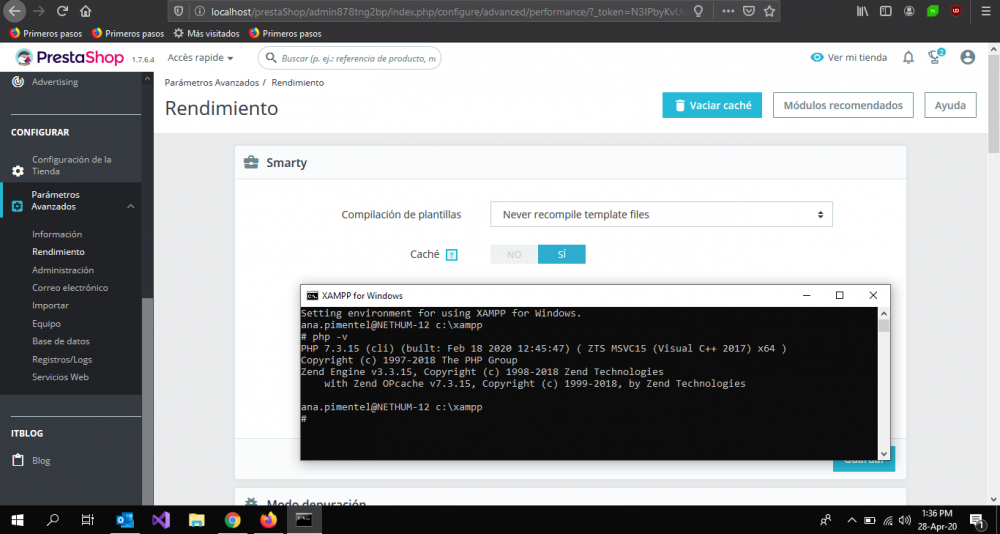
Task: Open the trophy achievements icon
Action: click(936, 57)
